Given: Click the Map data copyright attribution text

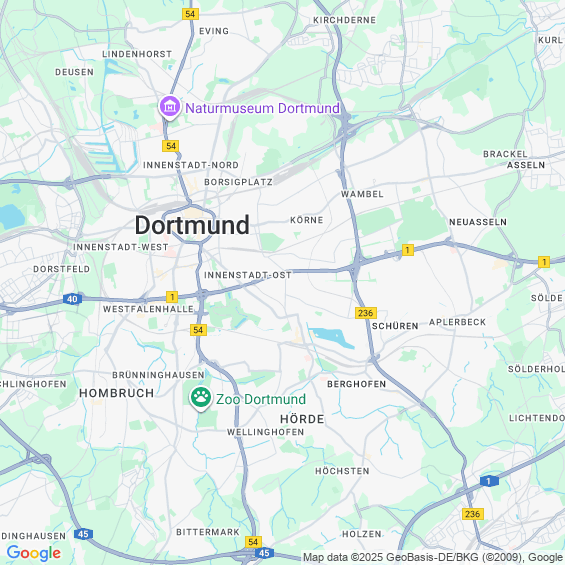Looking at the screenshot, I should [433, 557].
